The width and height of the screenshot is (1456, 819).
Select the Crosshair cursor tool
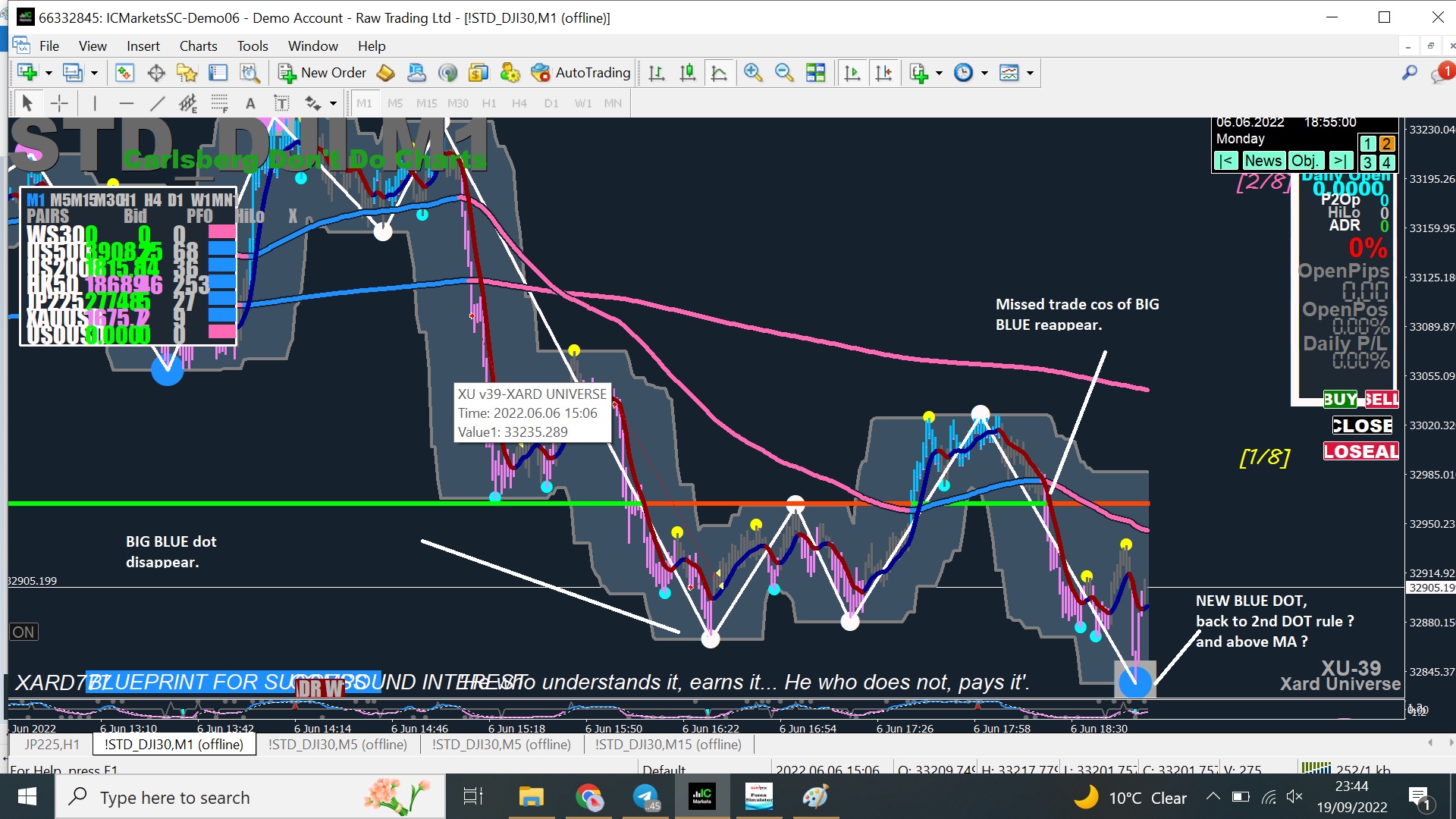tap(59, 103)
